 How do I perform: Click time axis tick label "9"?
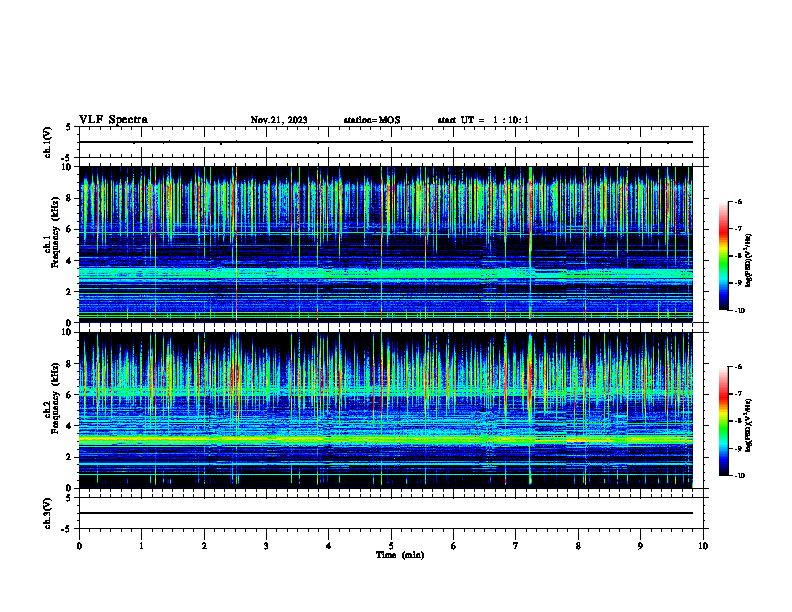click(x=640, y=546)
